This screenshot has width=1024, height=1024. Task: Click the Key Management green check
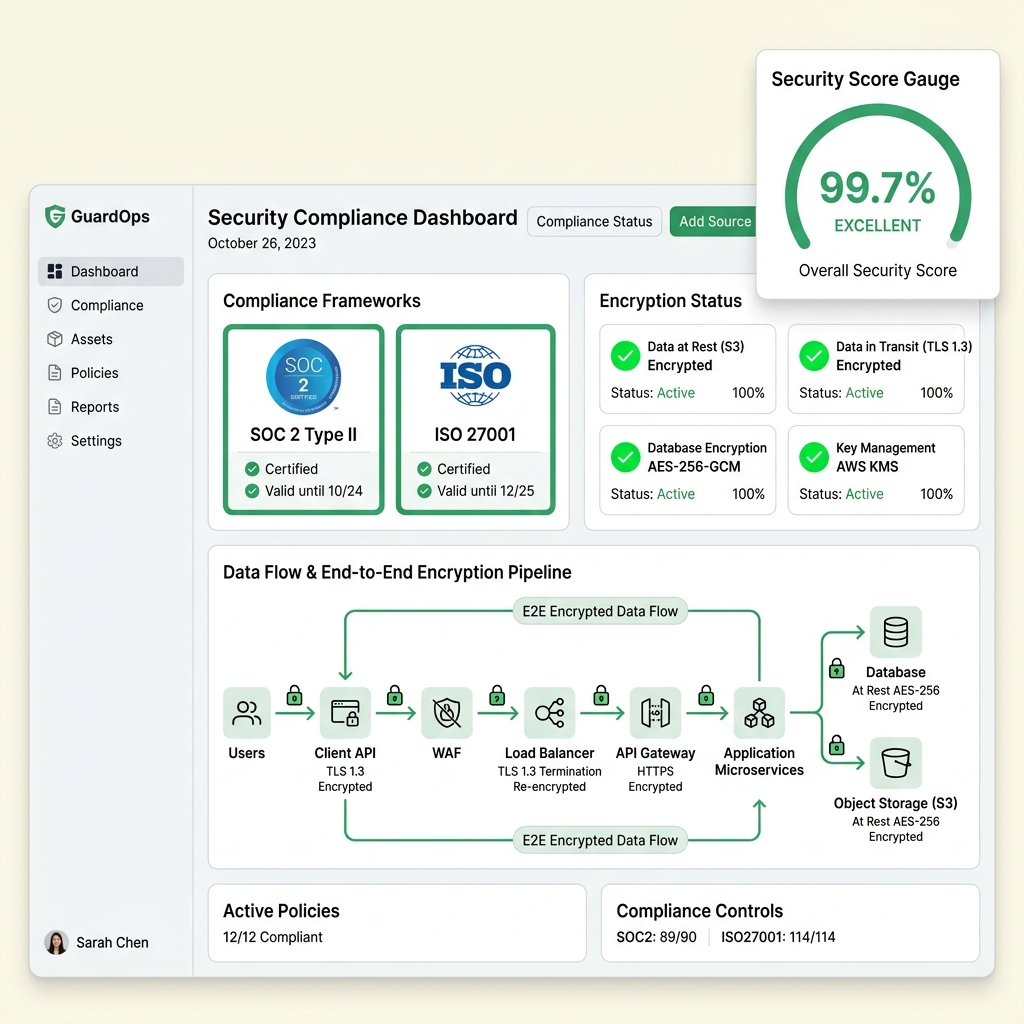(814, 457)
